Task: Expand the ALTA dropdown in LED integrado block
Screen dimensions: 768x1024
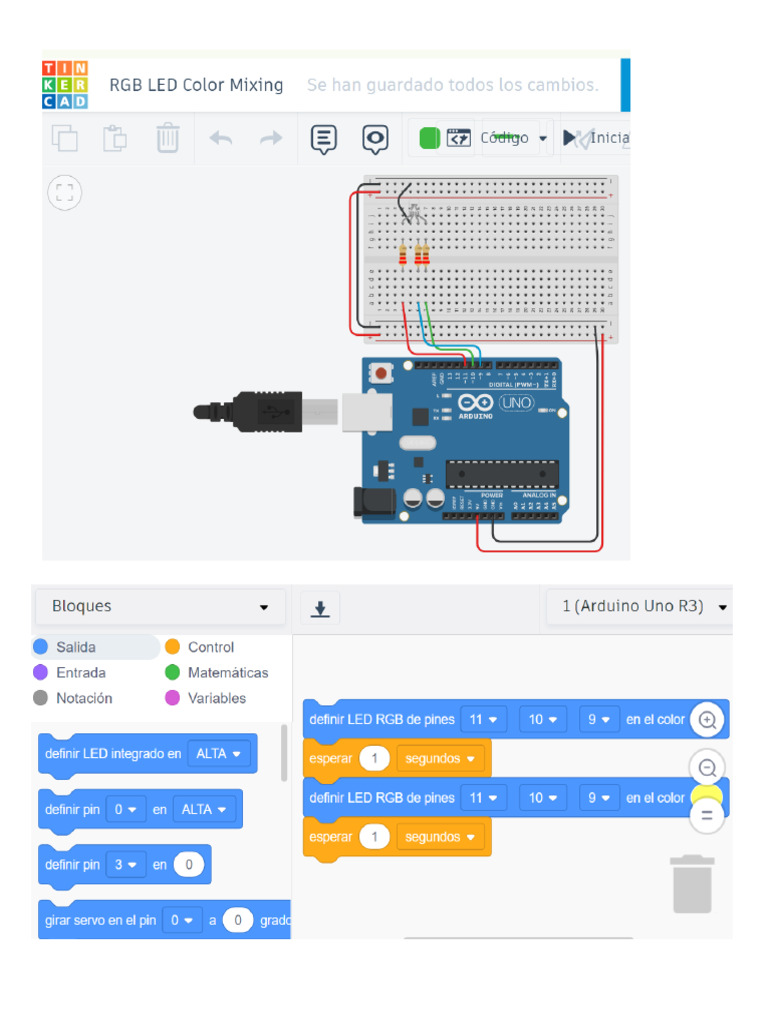Action: click(219, 754)
